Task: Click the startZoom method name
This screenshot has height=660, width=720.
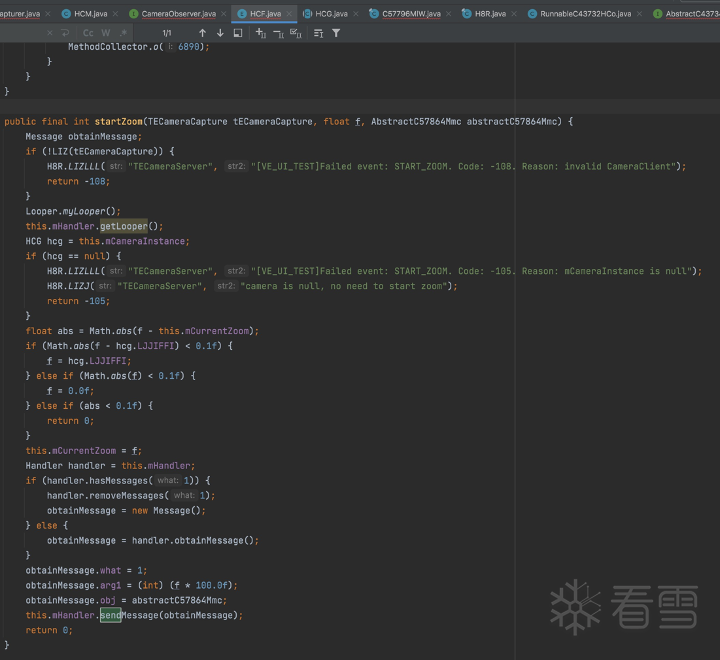Action: coord(116,121)
